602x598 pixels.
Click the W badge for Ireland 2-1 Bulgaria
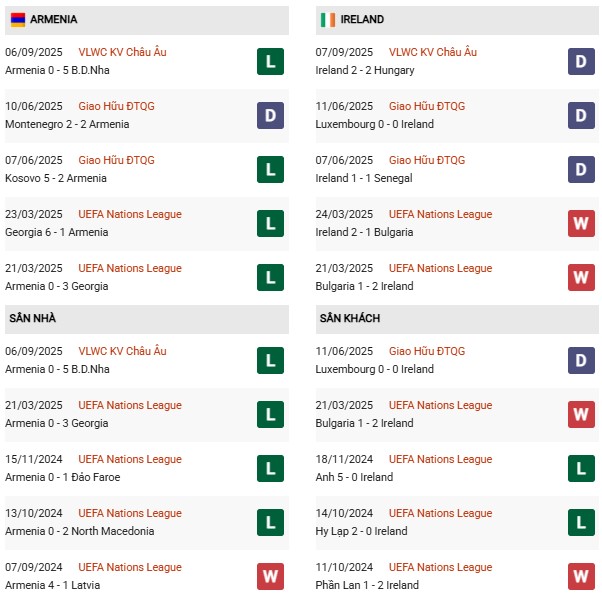581,224
